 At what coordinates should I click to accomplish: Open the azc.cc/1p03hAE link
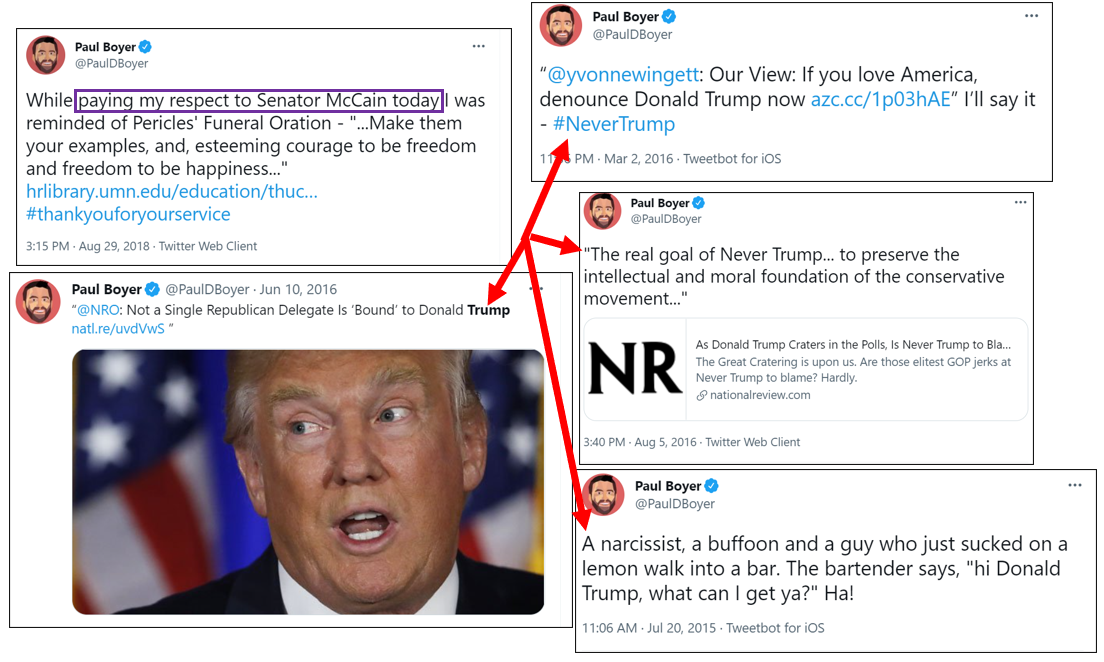[x=880, y=99]
